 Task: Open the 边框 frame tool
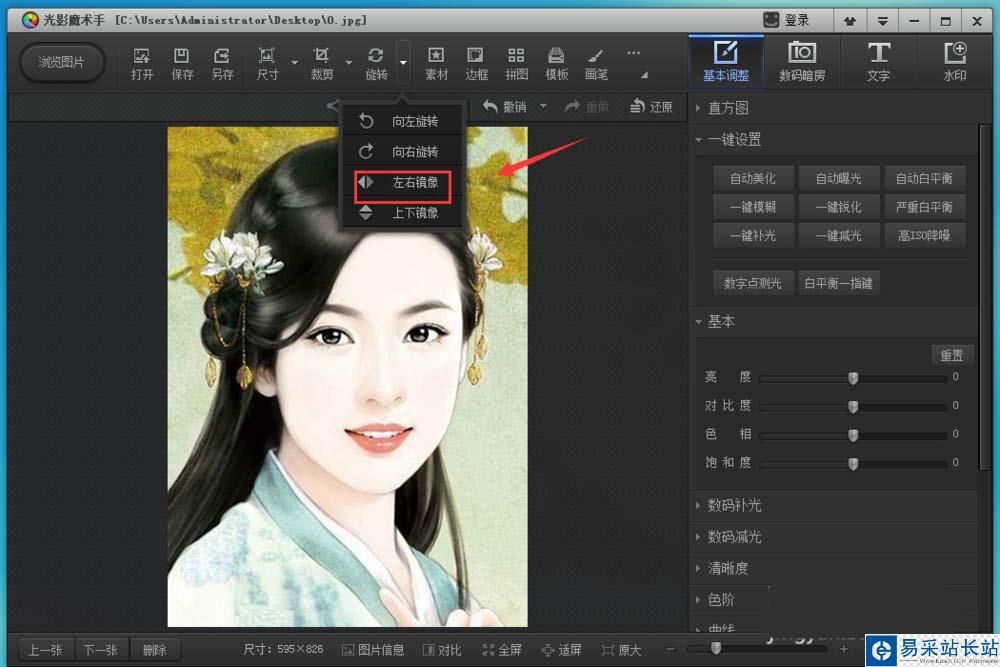(476, 63)
